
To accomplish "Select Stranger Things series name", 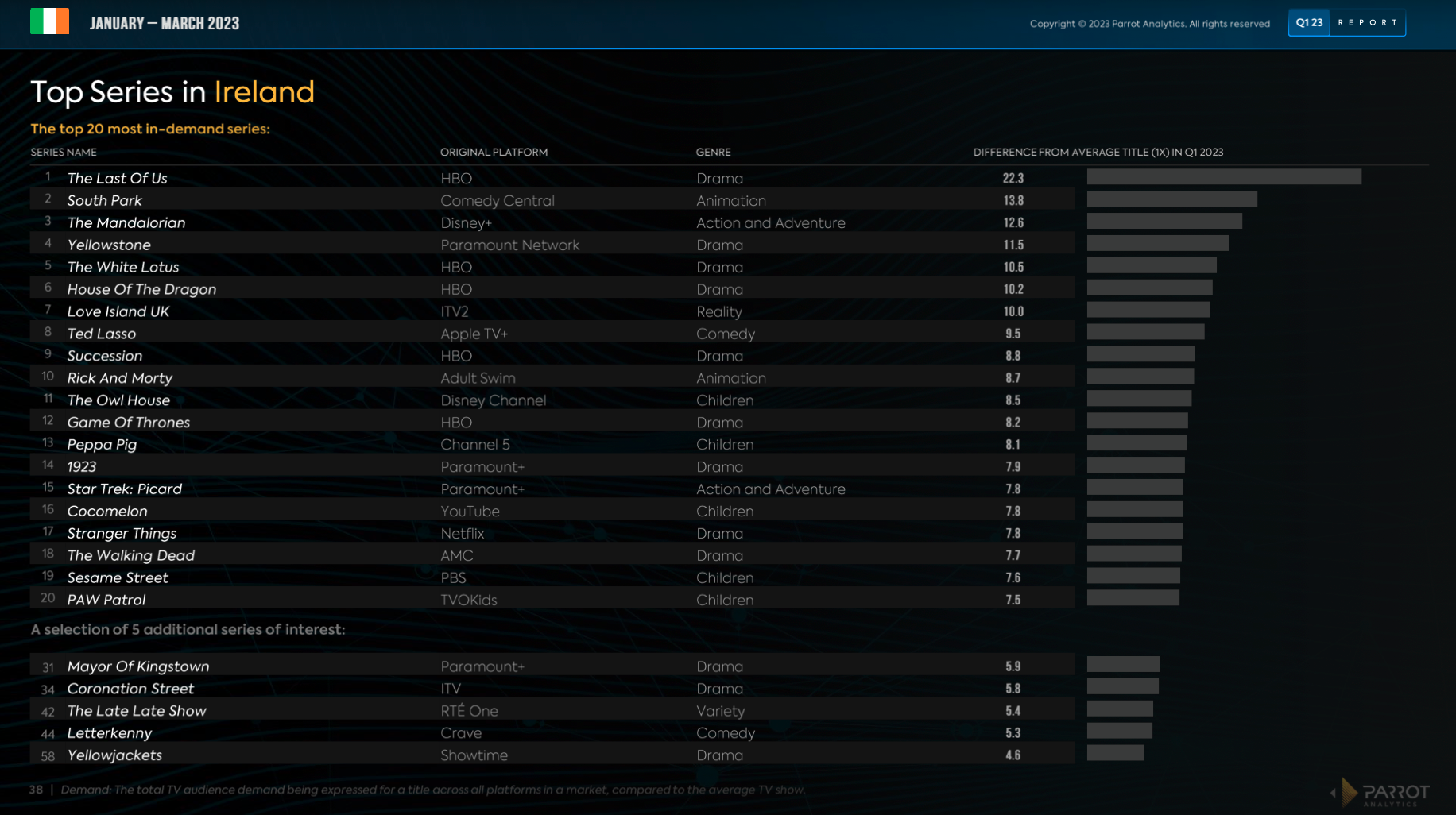I will 122,534.
